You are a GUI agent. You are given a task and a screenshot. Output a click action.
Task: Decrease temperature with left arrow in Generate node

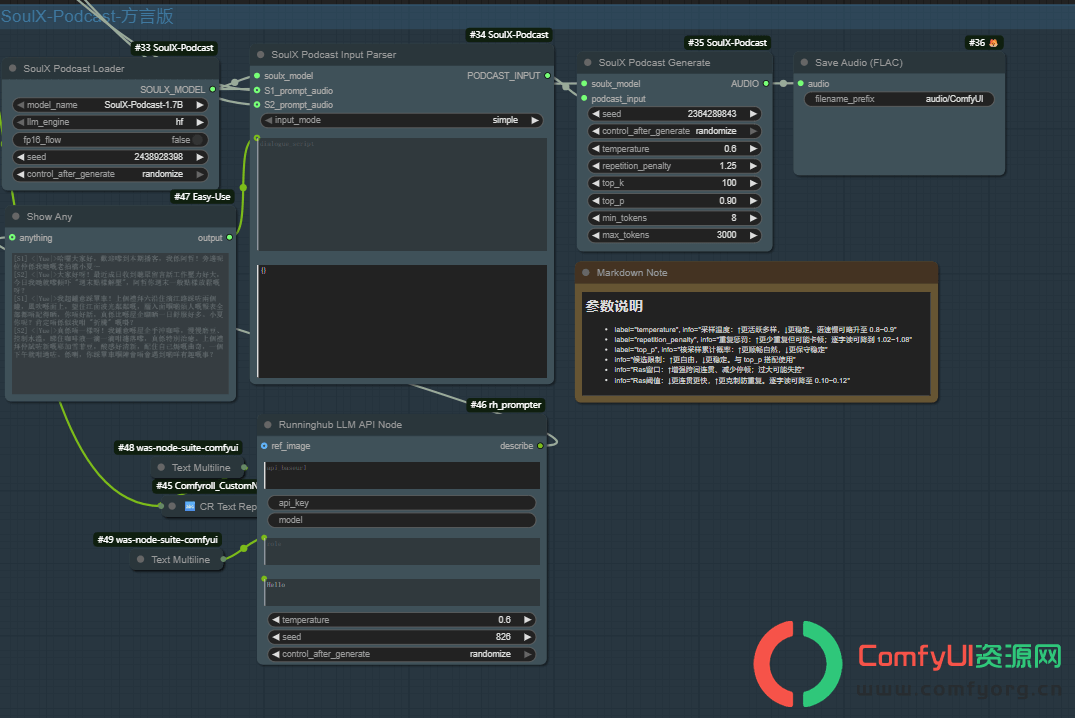pos(596,149)
